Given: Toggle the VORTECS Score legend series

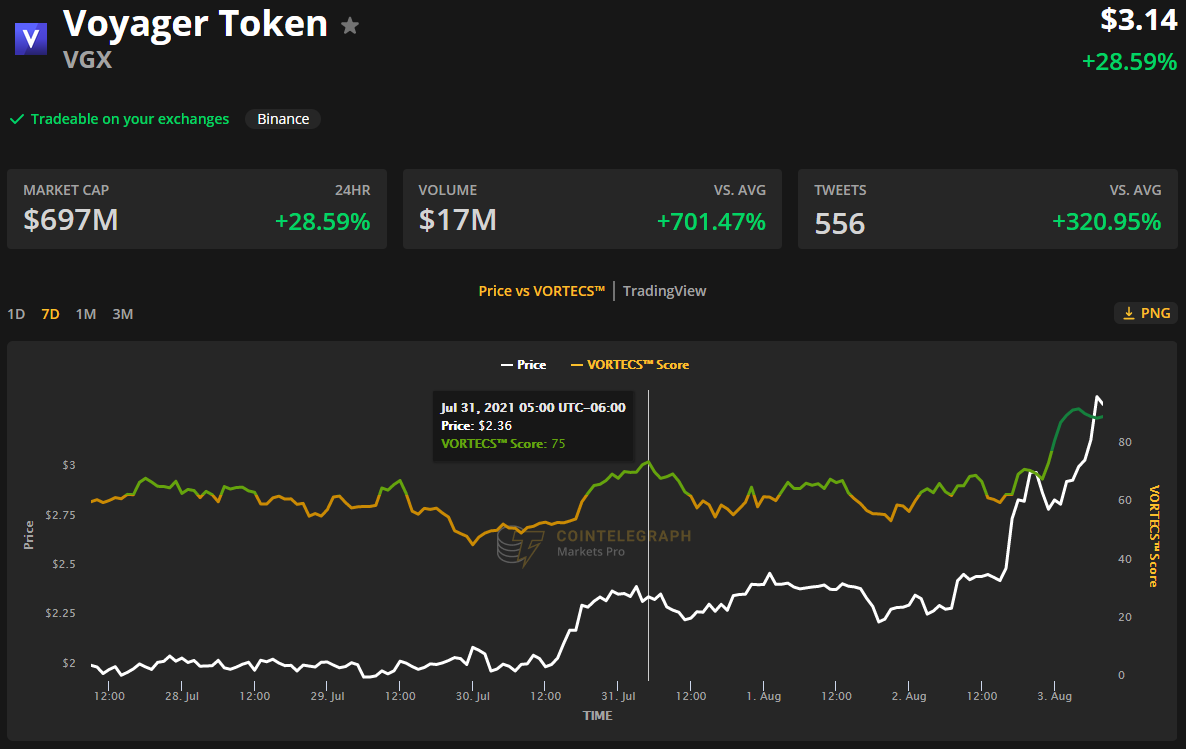Looking at the screenshot, I should click(630, 365).
